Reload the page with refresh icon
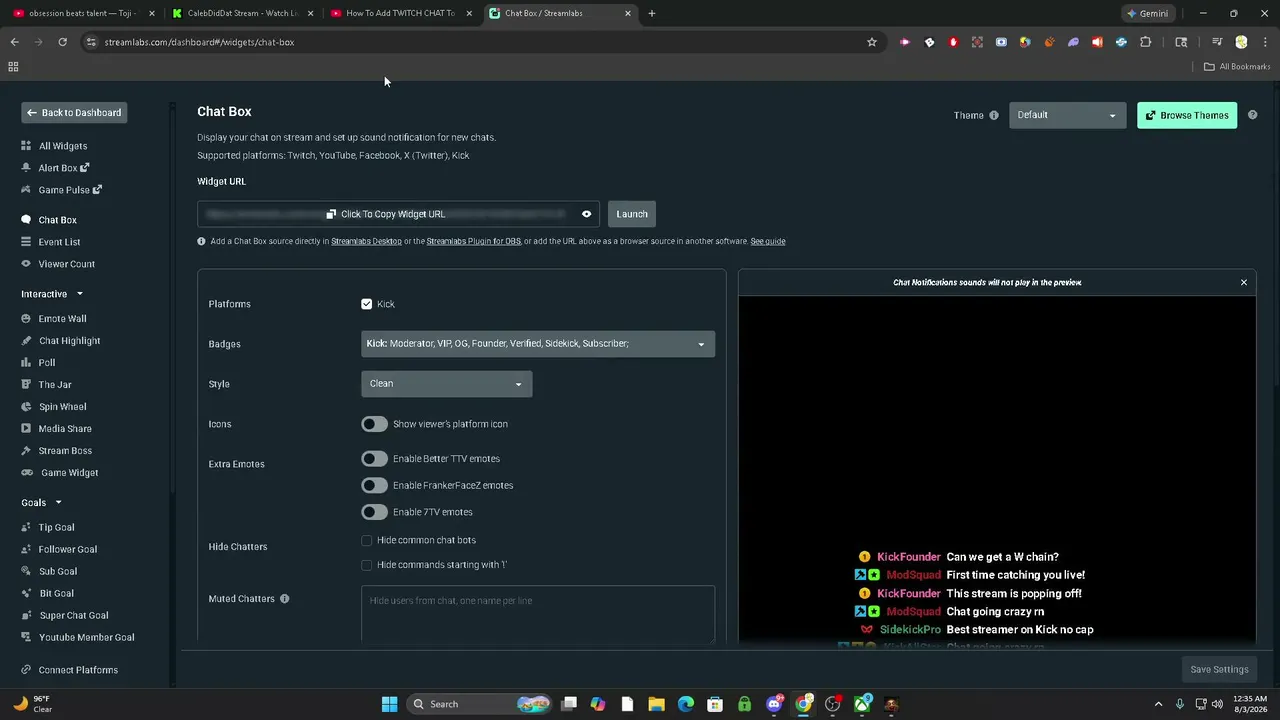 click(x=62, y=42)
